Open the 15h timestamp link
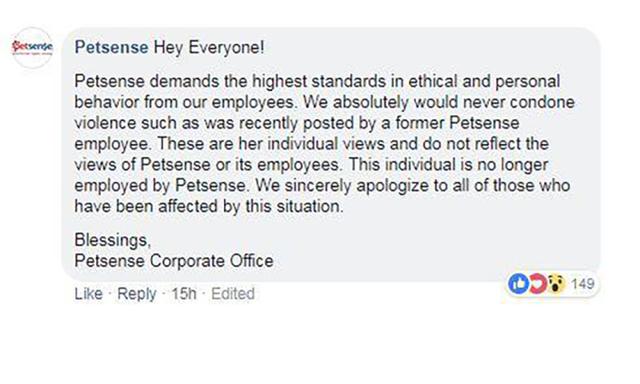This screenshot has width=640, height=384. pyautogui.click(x=184, y=293)
